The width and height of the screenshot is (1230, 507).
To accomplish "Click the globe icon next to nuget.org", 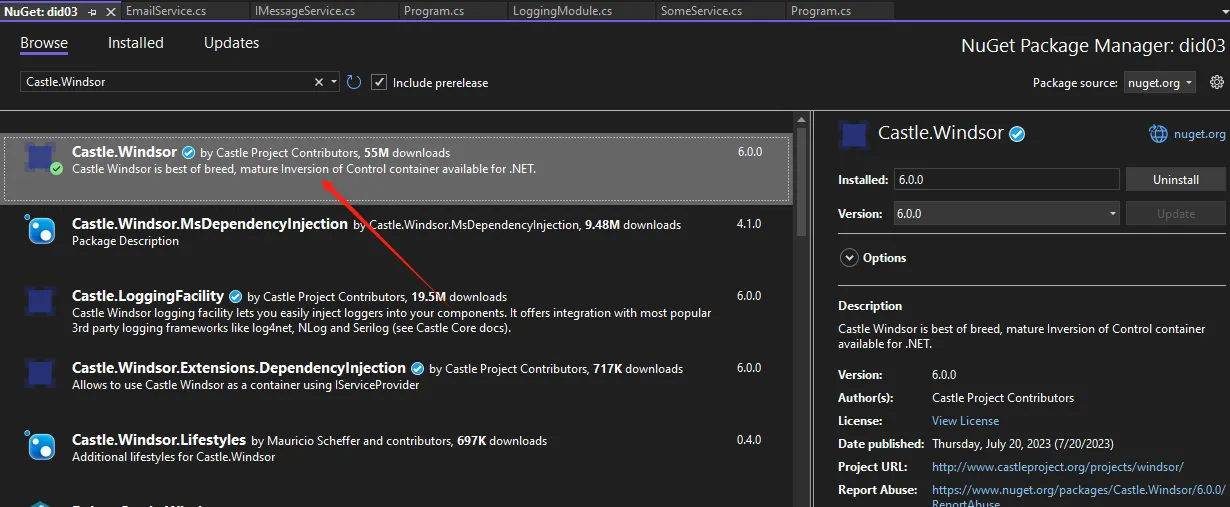I will (x=1158, y=133).
